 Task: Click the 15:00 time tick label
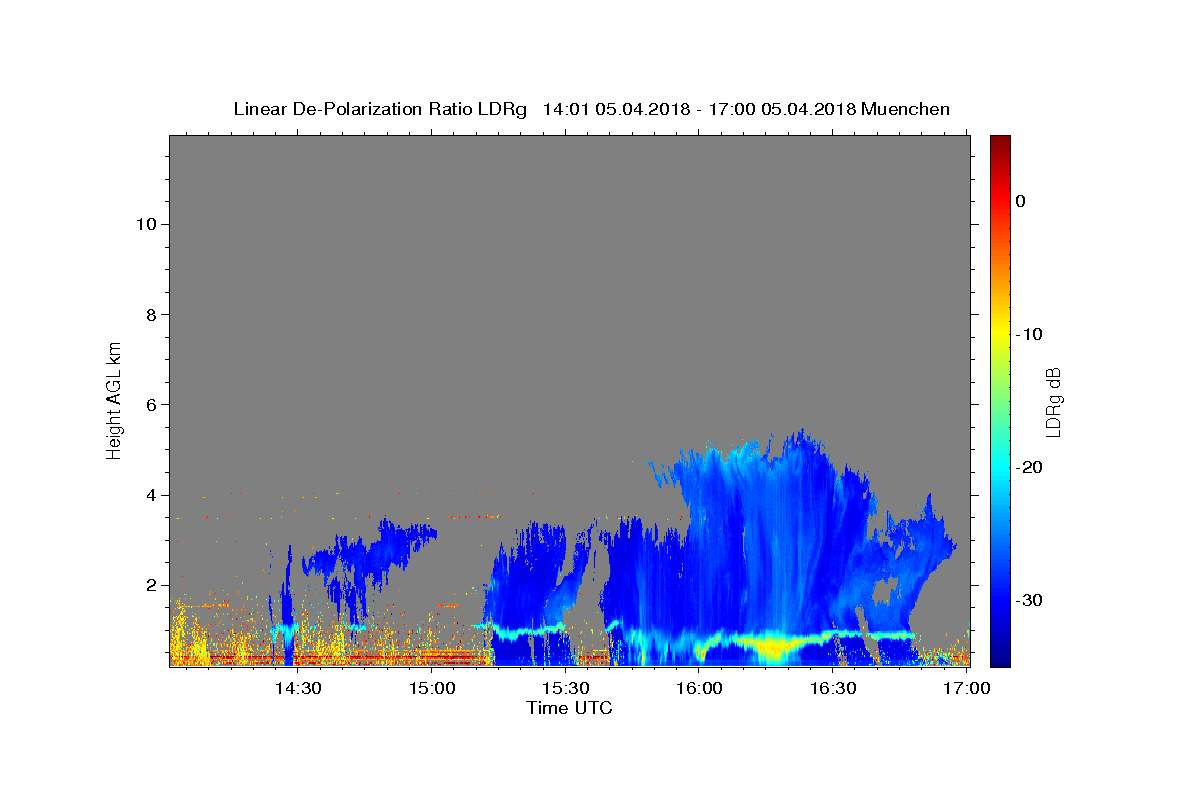(432, 689)
